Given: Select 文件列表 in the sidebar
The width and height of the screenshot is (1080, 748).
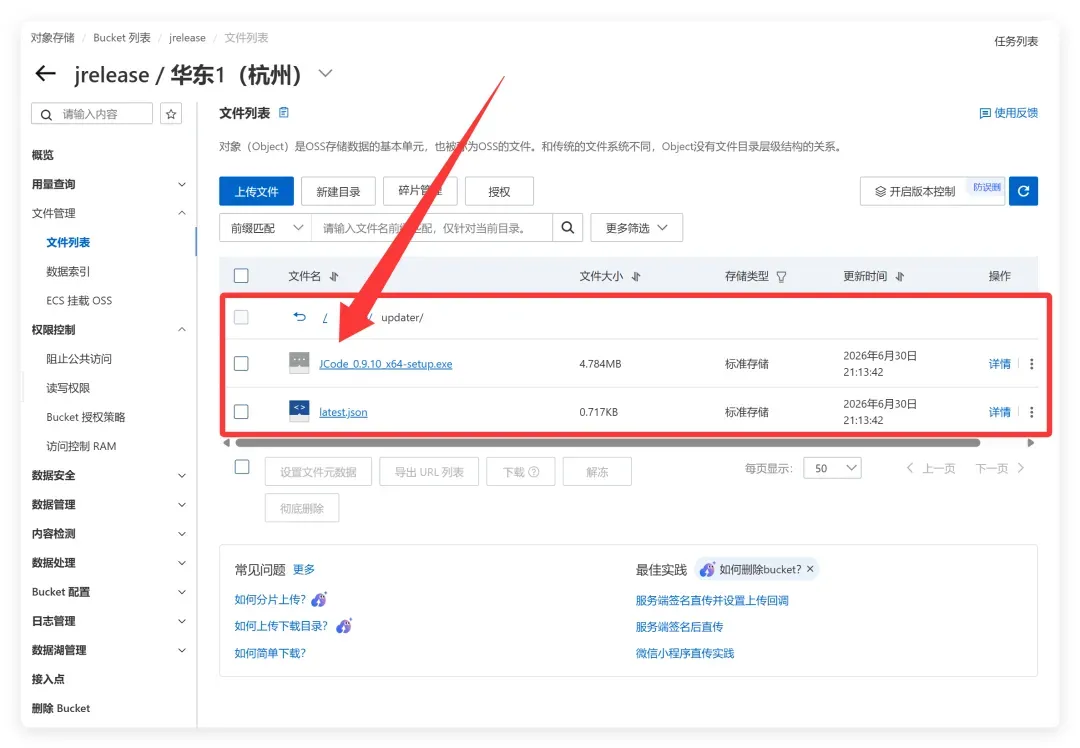Looking at the screenshot, I should (x=68, y=242).
